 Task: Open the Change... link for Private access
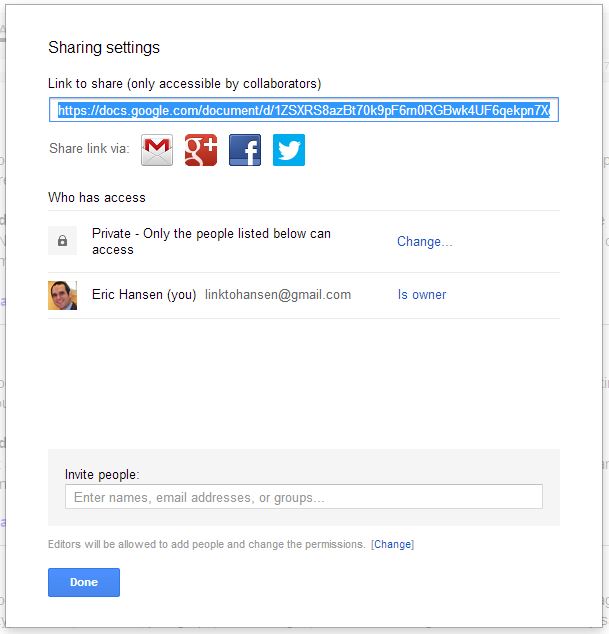pyautogui.click(x=424, y=242)
